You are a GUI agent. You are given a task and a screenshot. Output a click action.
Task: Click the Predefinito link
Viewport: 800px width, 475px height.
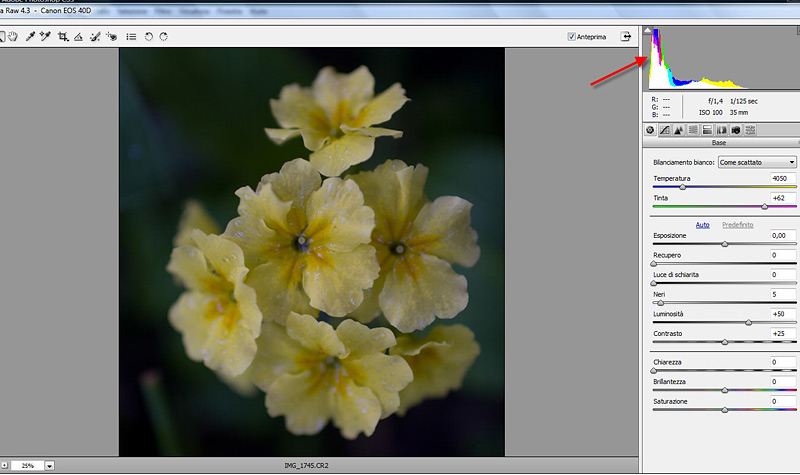coord(737,224)
